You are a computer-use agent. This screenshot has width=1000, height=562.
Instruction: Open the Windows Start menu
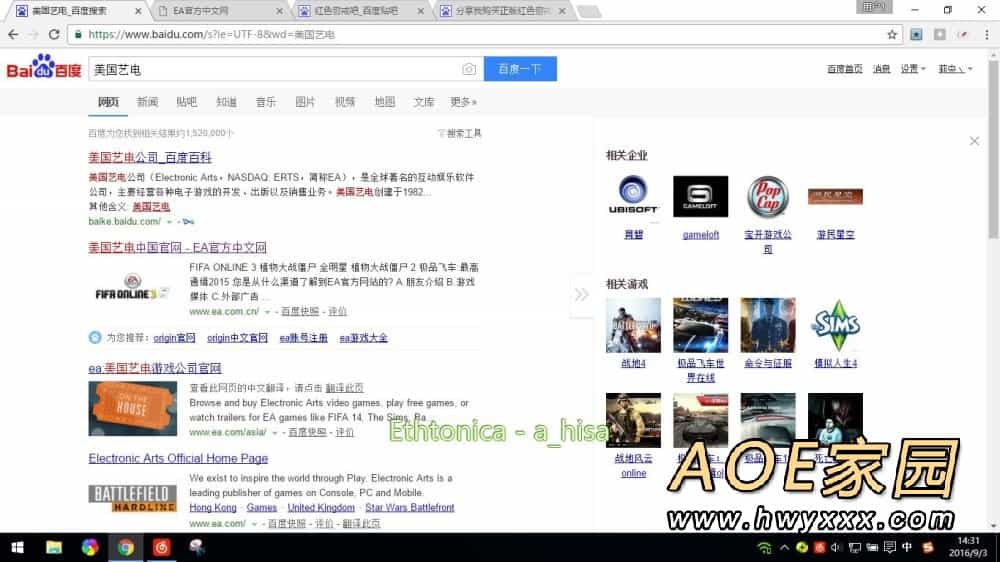(x=17, y=547)
